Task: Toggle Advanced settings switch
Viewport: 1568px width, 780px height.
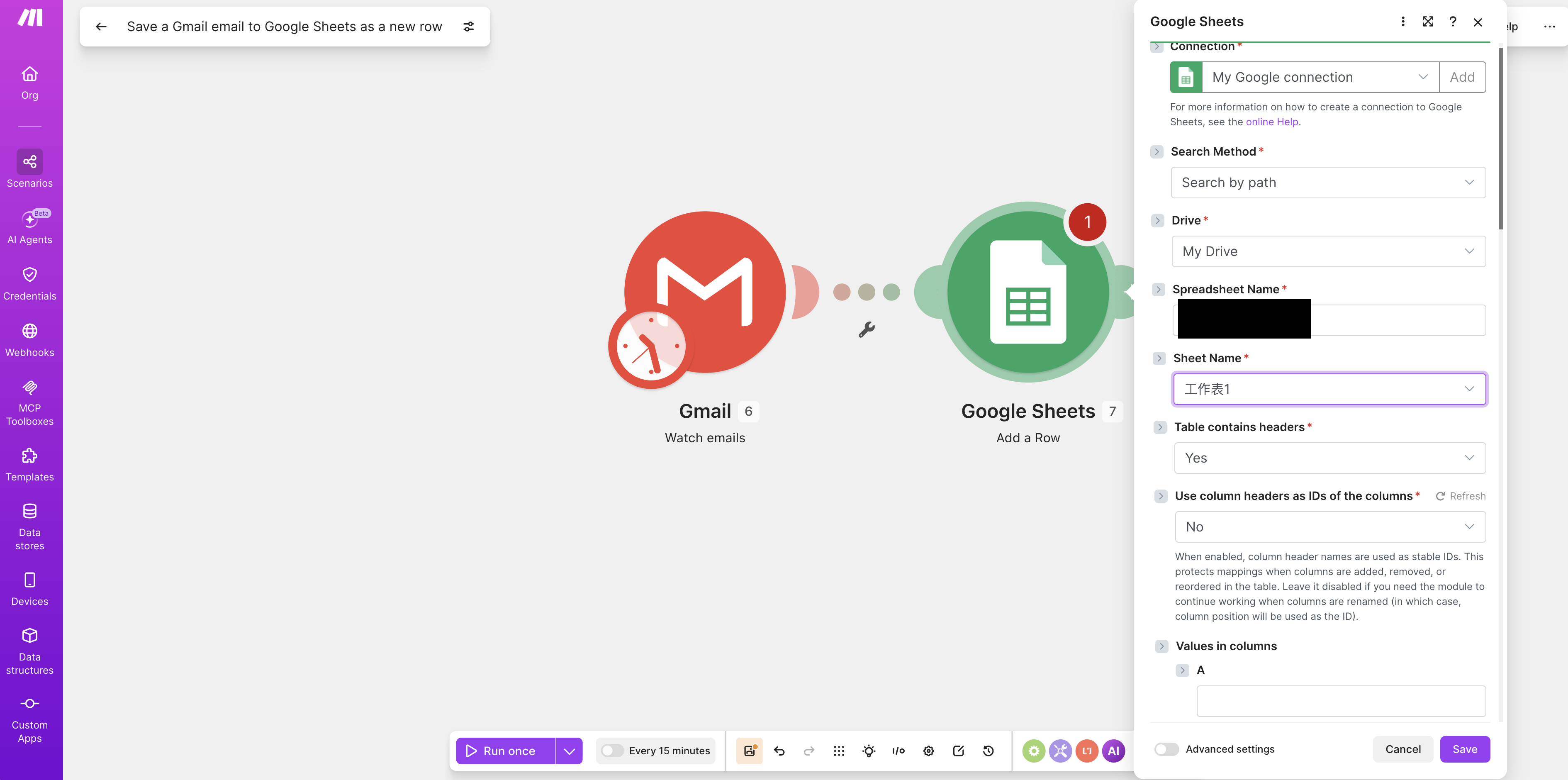Action: click(1167, 749)
